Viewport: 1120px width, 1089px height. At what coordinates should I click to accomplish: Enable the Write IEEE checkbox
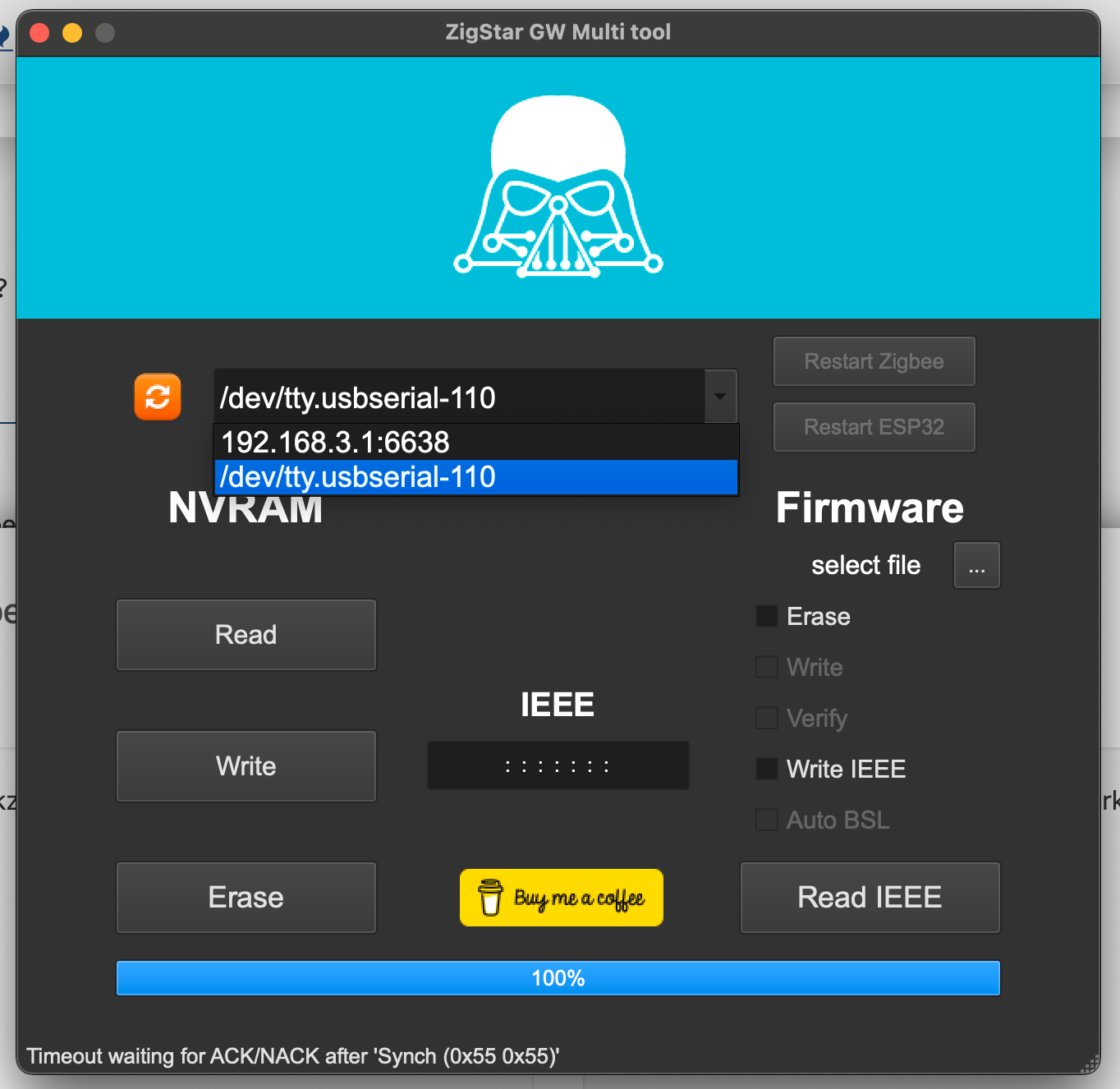point(767,769)
